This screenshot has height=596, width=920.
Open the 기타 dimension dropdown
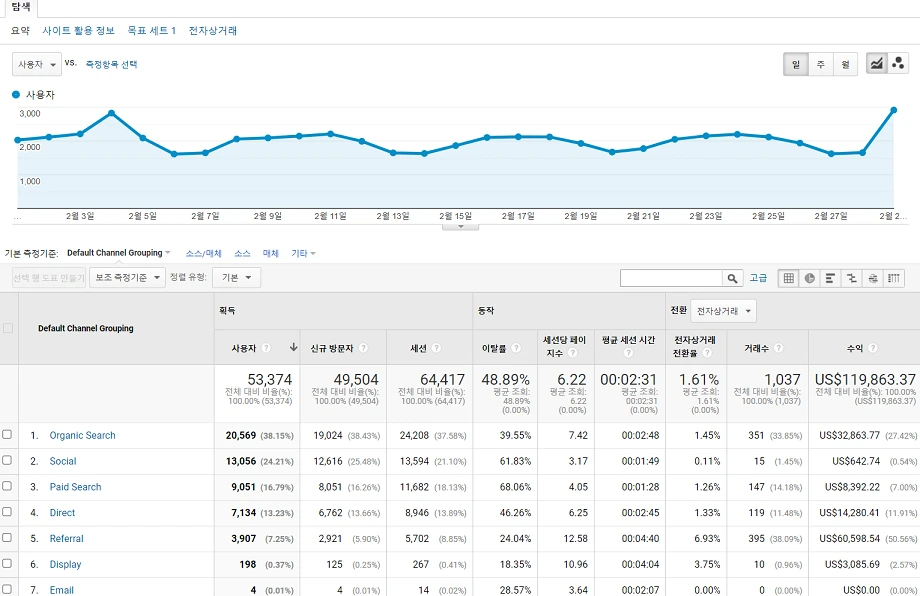(x=303, y=253)
